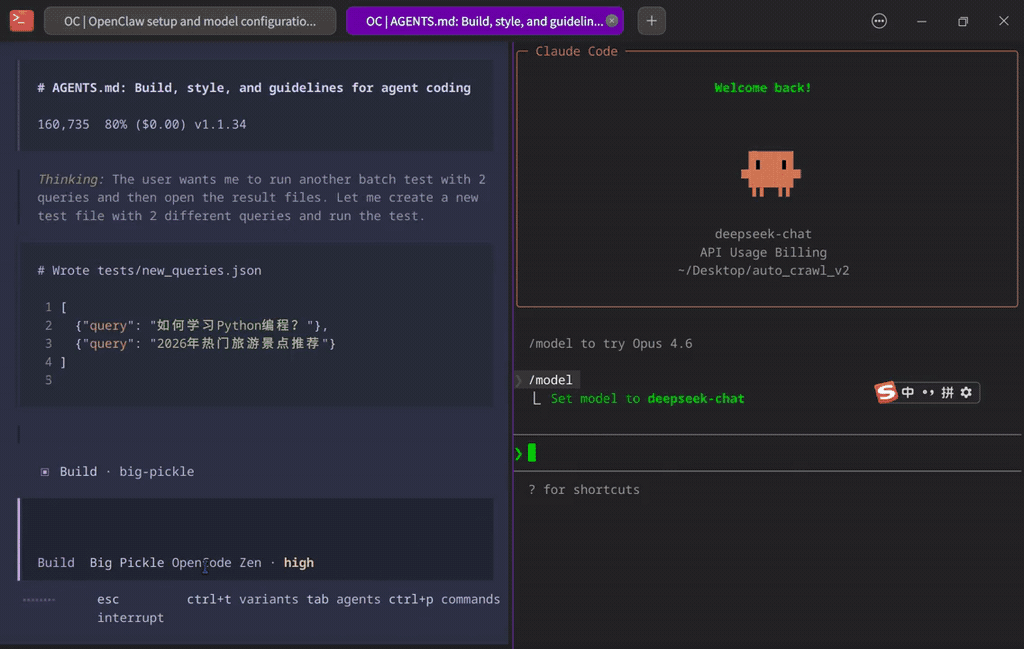Image resolution: width=1024 pixels, height=649 pixels.
Task: Click the 'Build · big-pickle' label
Action: 127,471
